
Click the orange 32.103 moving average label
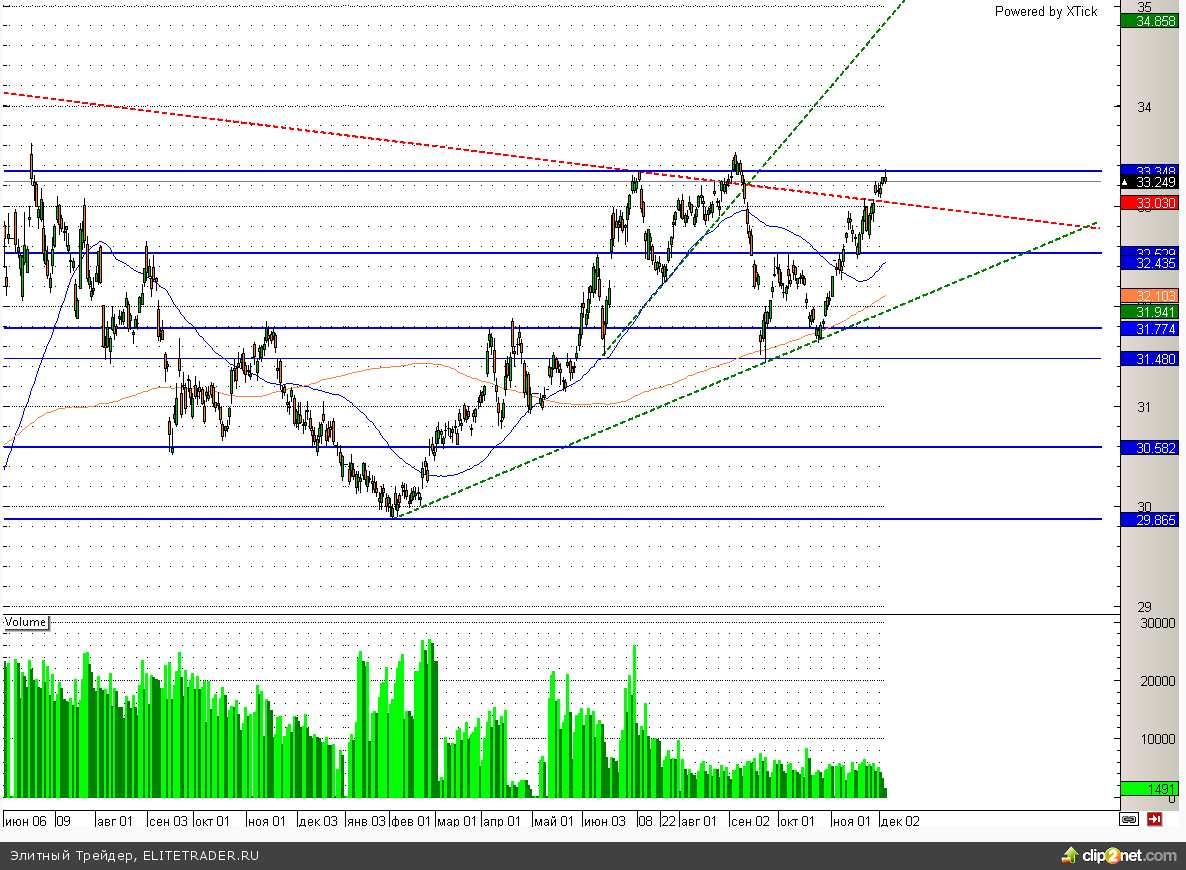1149,296
